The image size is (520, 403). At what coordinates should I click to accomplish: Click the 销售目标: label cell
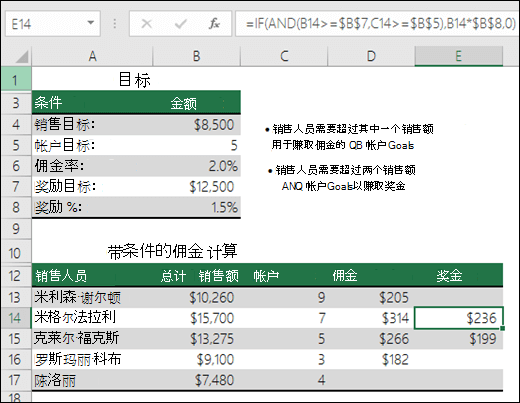[92, 125]
